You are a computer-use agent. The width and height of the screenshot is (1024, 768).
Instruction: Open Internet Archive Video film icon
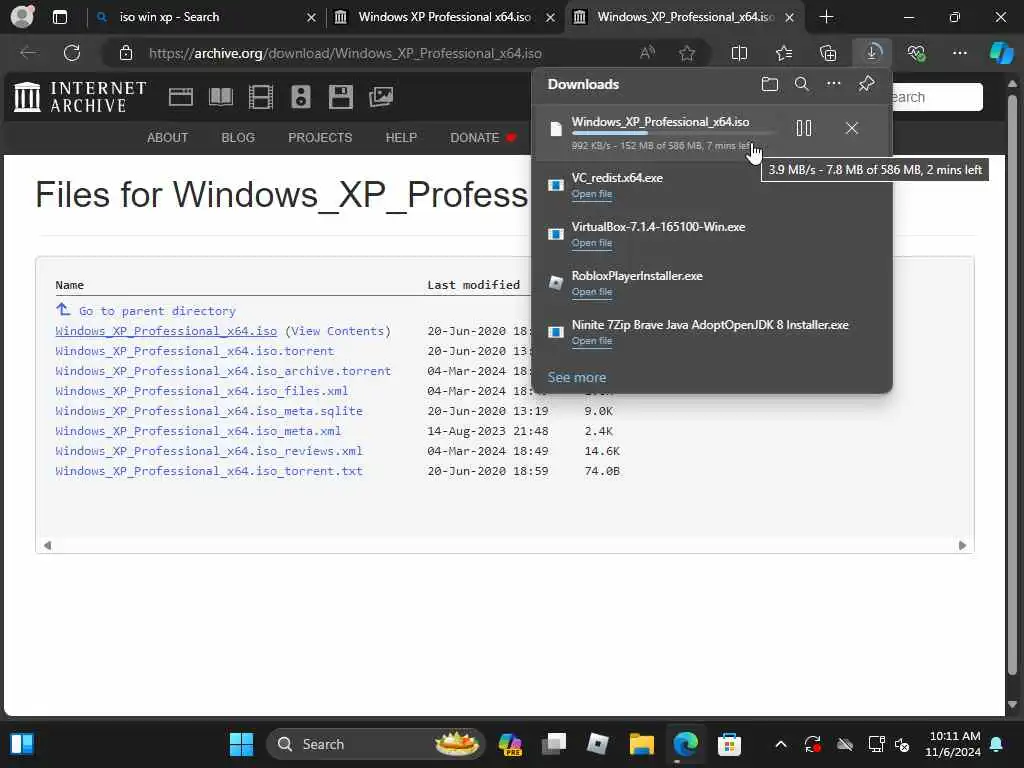[261, 97]
